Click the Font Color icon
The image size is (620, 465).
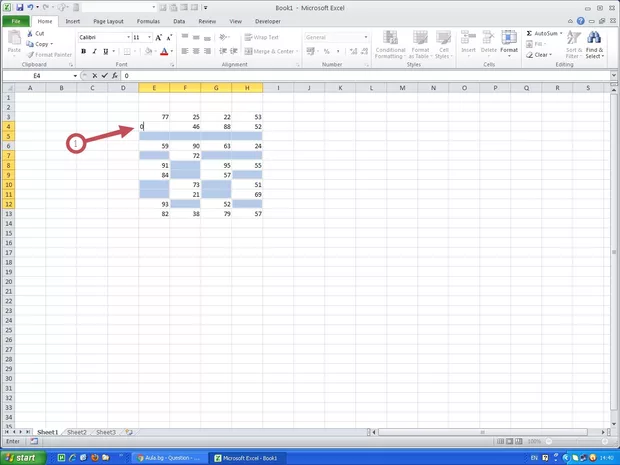click(164, 51)
